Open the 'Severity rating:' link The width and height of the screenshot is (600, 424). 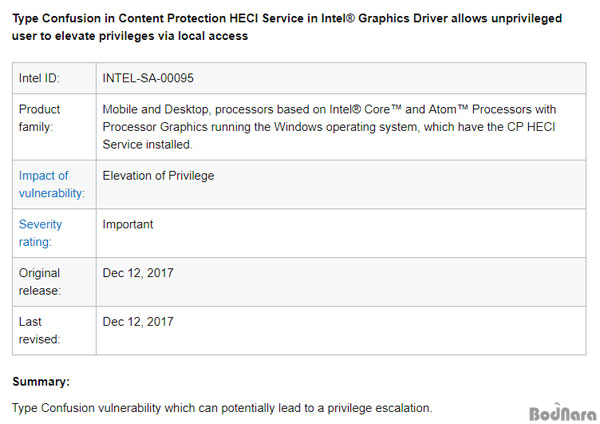pos(40,233)
